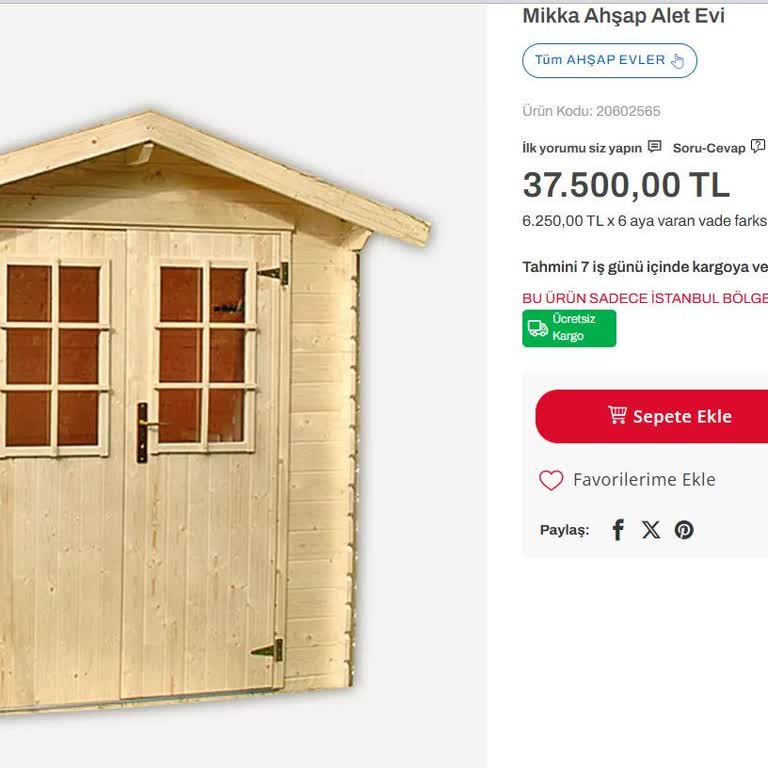Click the shopping cart icon in Sepete Ekle

[617, 415]
